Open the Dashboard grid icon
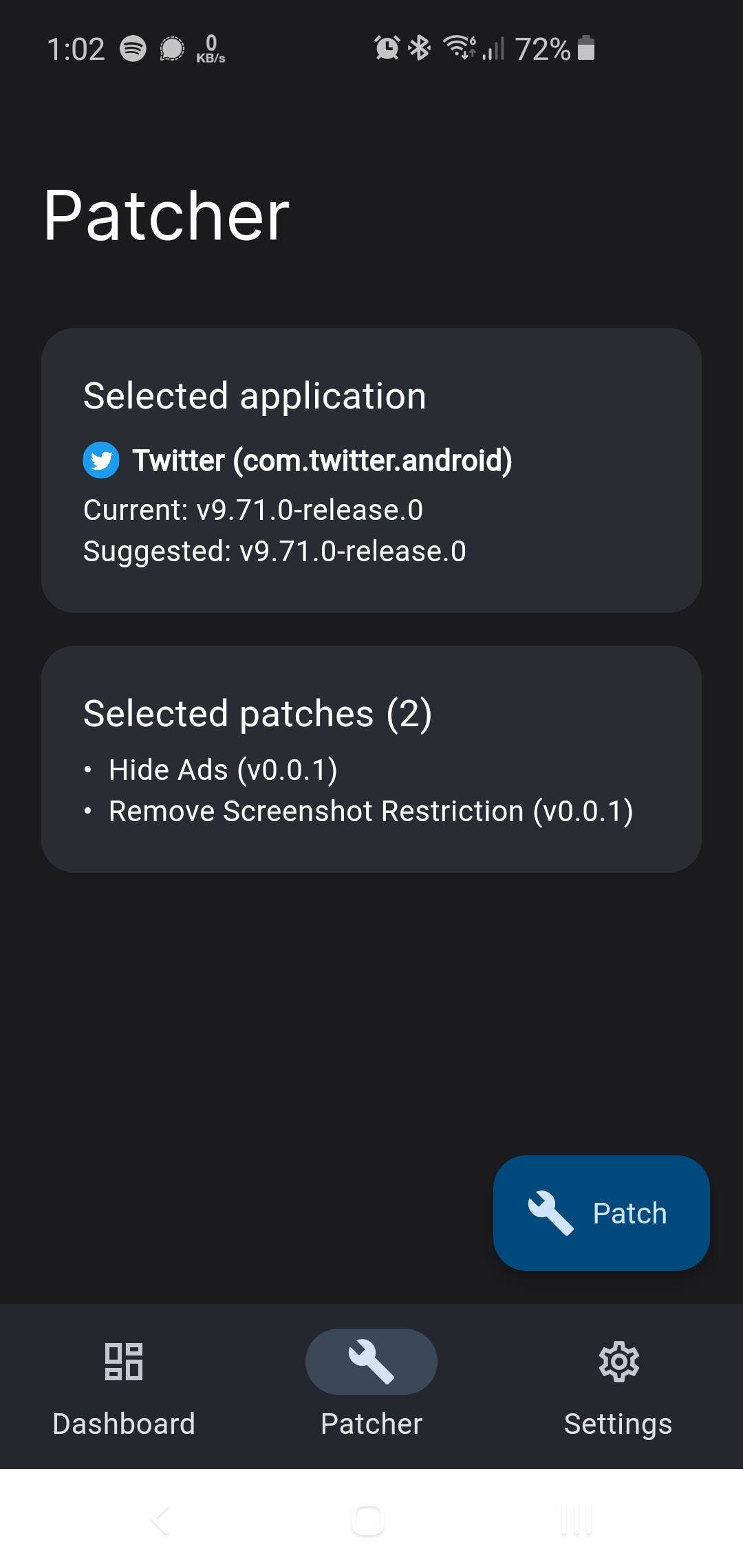This screenshot has height=1568, width=743. 124,1360
